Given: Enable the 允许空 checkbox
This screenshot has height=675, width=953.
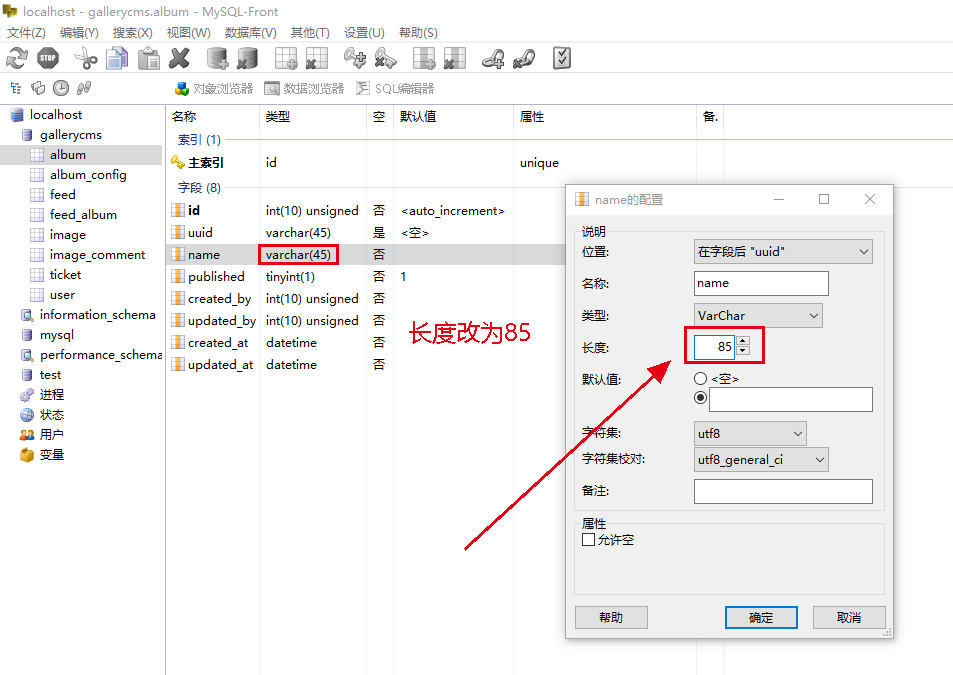Looking at the screenshot, I should pos(589,540).
